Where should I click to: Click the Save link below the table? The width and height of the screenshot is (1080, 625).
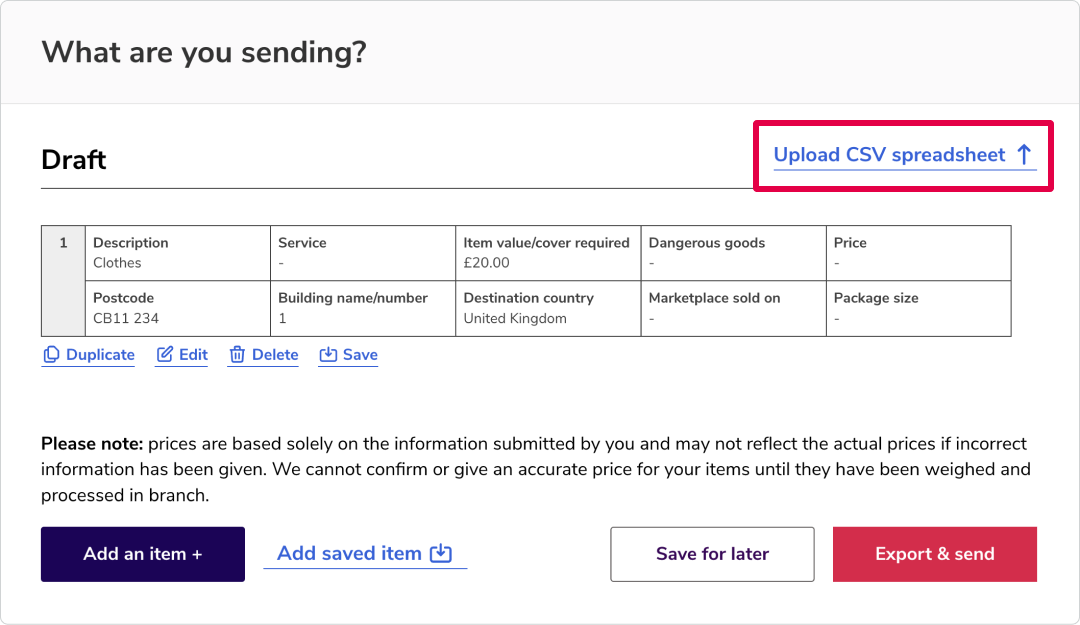pos(360,355)
